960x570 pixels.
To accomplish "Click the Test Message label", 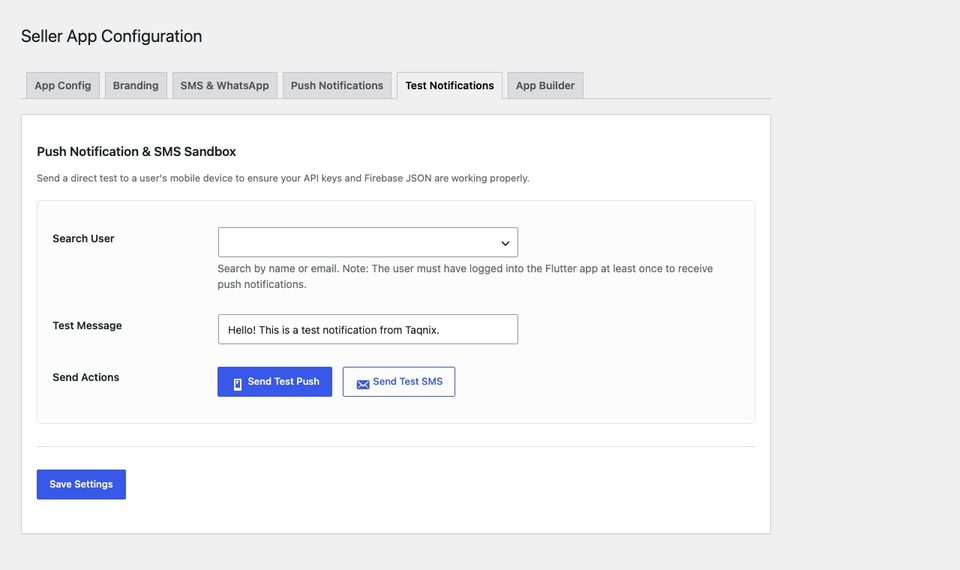I will [87, 326].
